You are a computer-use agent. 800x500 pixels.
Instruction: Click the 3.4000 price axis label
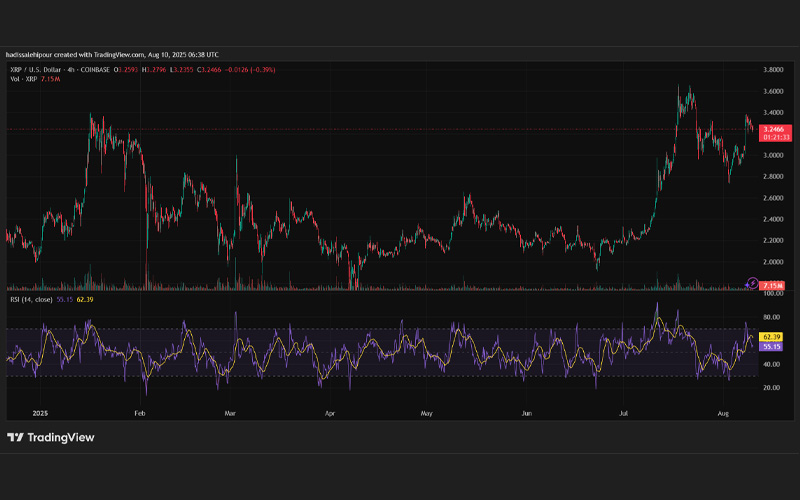(x=773, y=113)
